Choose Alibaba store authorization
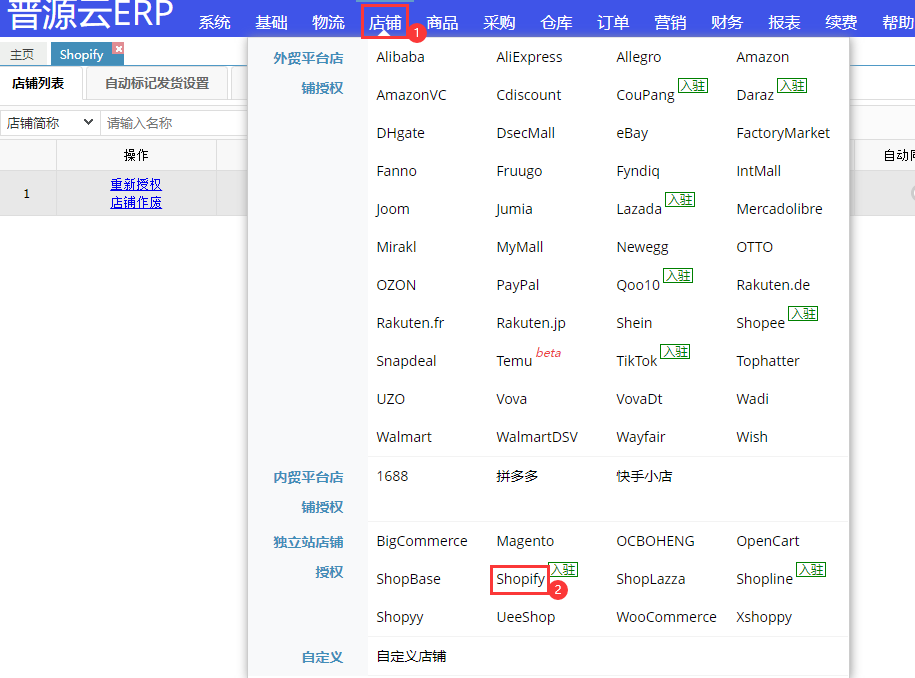This screenshot has width=915, height=678. click(400, 57)
